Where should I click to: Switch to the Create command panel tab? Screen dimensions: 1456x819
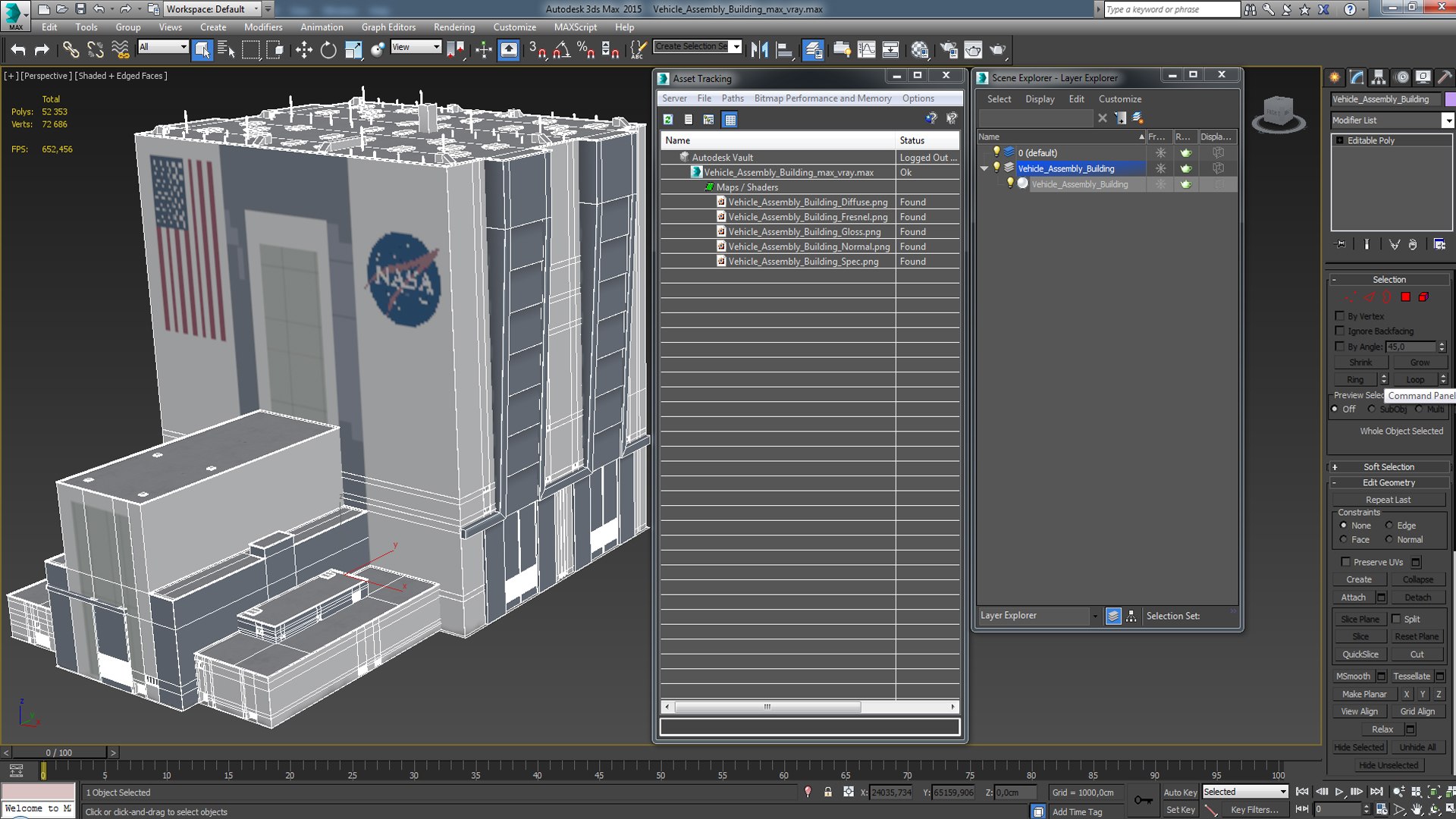1335,77
